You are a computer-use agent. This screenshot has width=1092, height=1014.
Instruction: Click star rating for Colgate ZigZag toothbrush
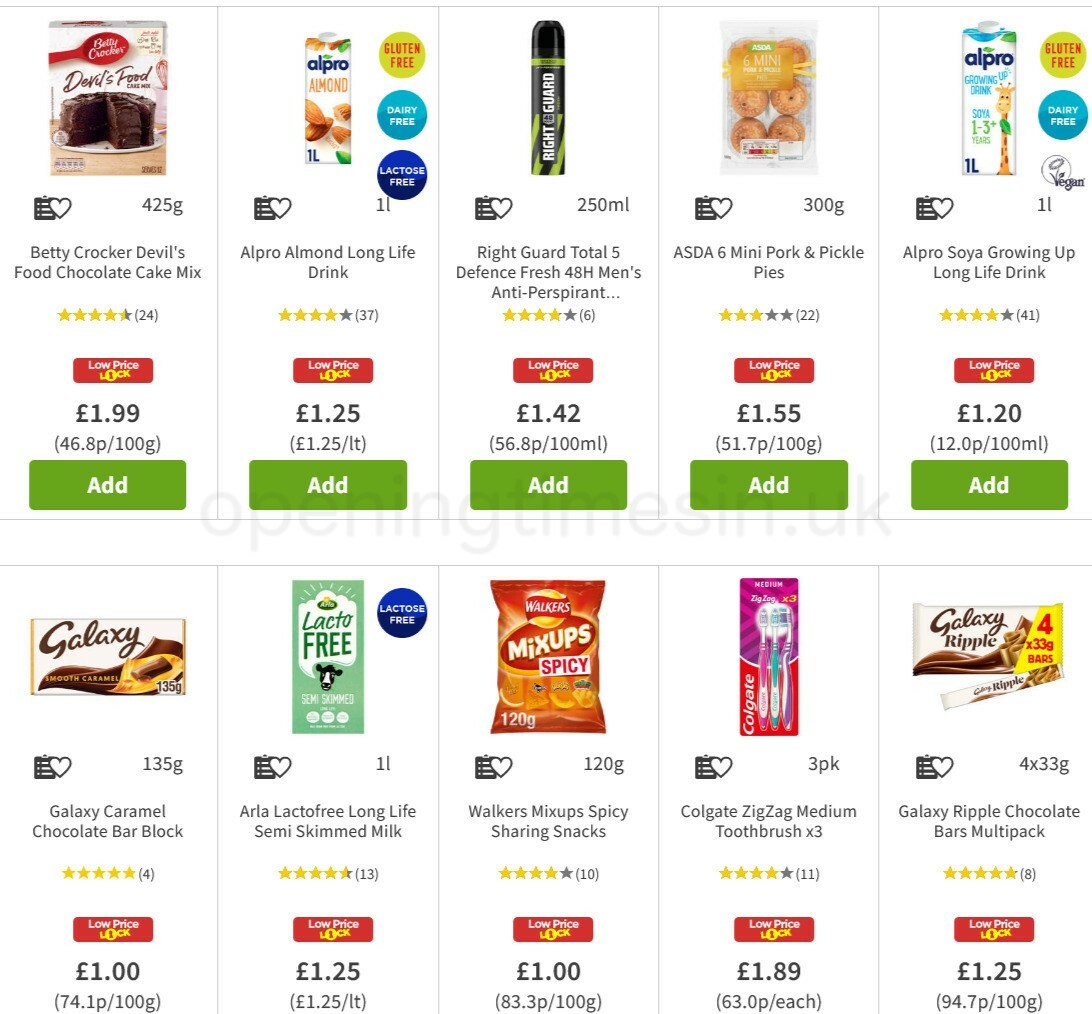point(769,872)
